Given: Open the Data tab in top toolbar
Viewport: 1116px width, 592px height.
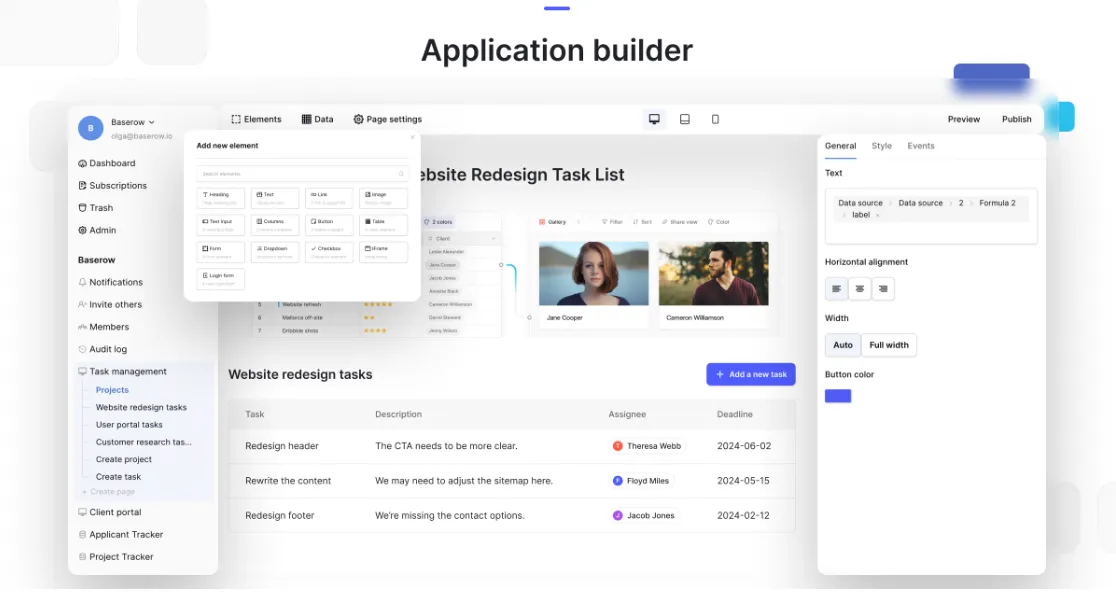Looking at the screenshot, I should click(x=317, y=120).
